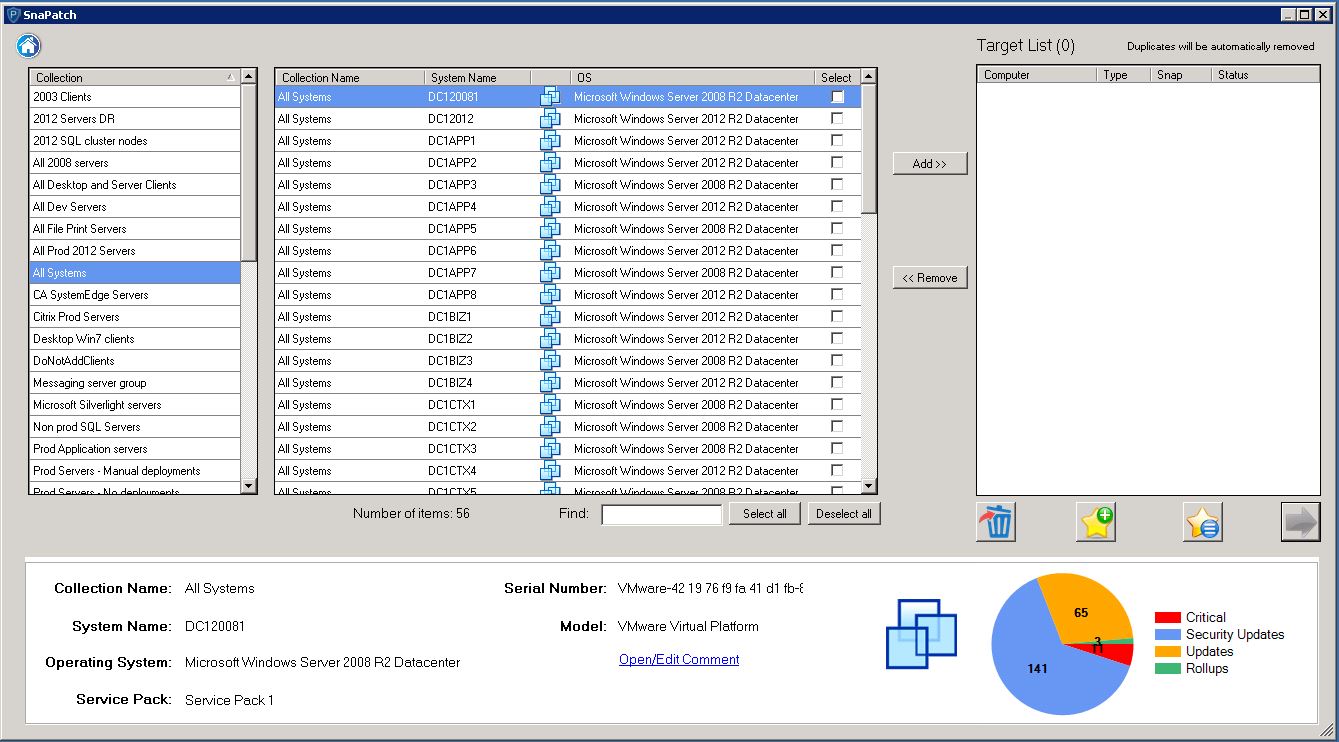Click the system icon for DC1APP1
The image size is (1339, 742).
tap(550, 141)
